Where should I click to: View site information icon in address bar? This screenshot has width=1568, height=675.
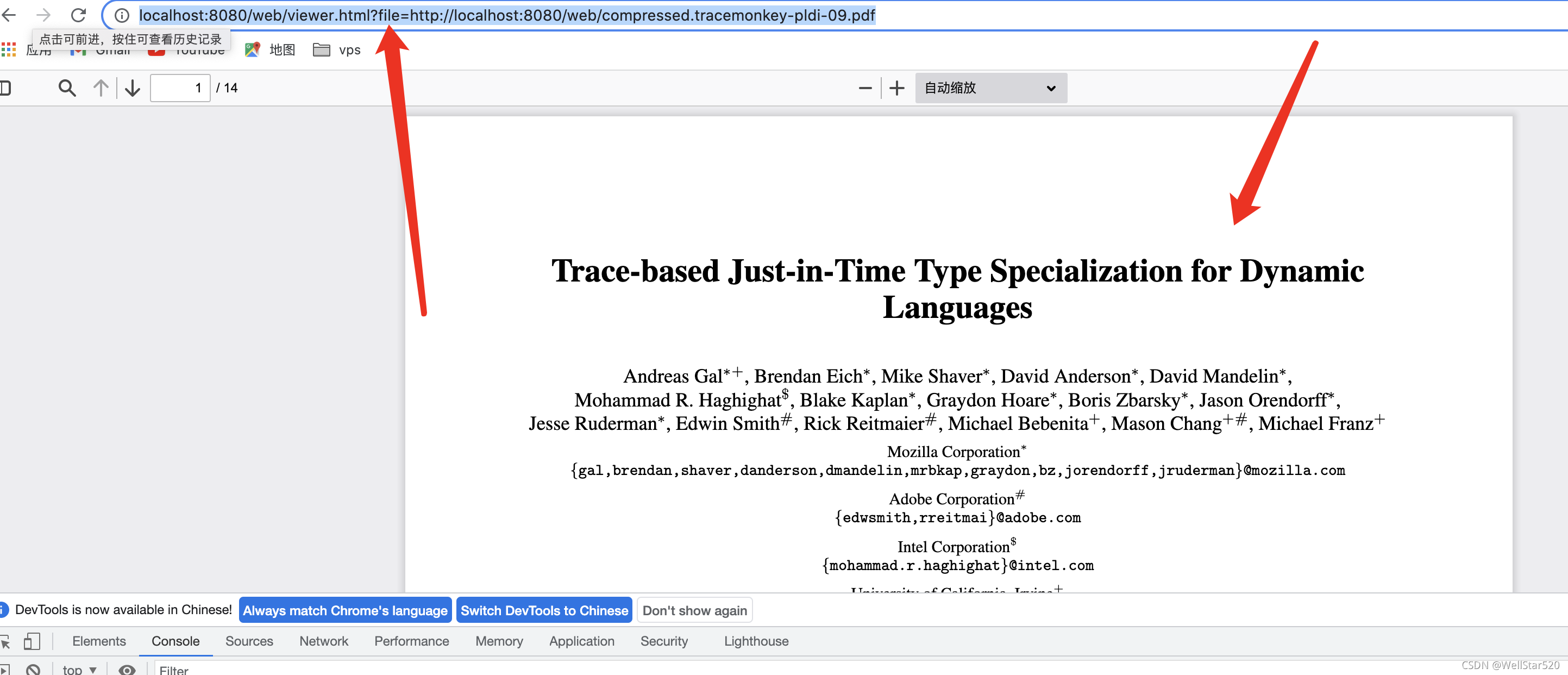pyautogui.click(x=122, y=15)
